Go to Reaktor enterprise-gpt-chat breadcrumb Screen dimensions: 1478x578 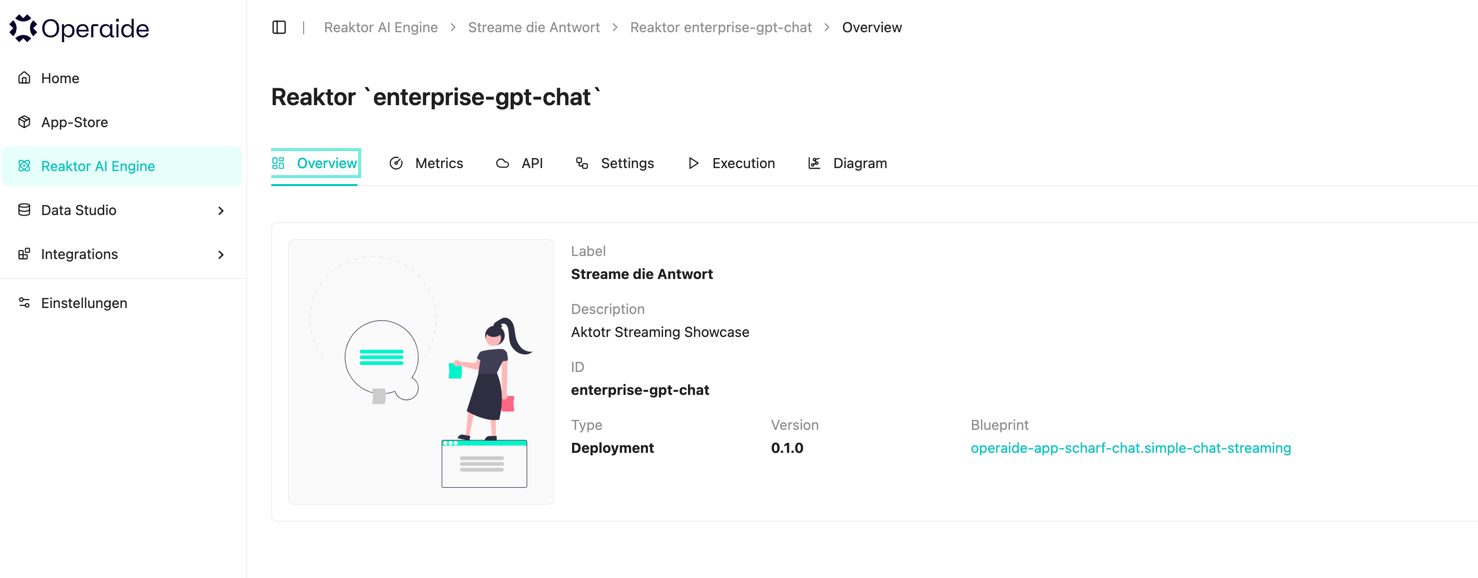(721, 28)
